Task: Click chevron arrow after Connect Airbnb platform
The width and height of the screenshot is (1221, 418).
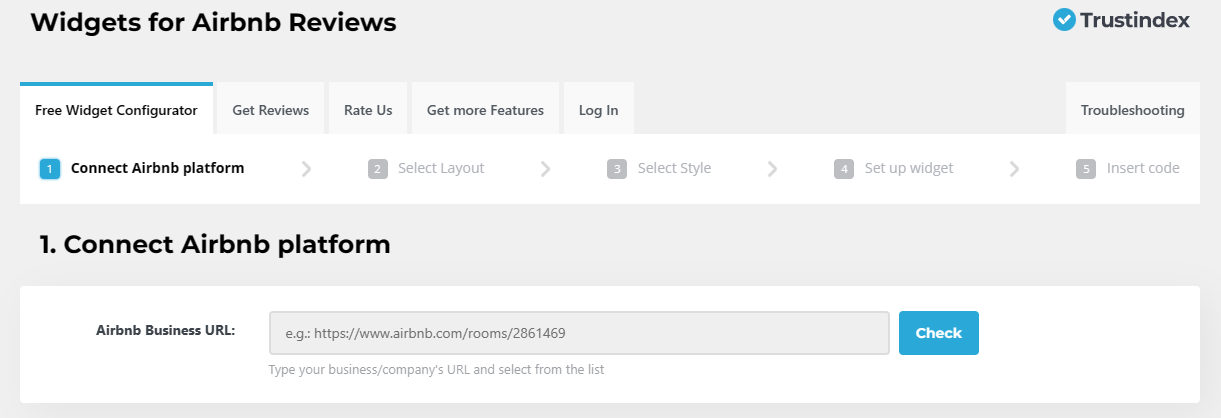Action: (x=306, y=169)
